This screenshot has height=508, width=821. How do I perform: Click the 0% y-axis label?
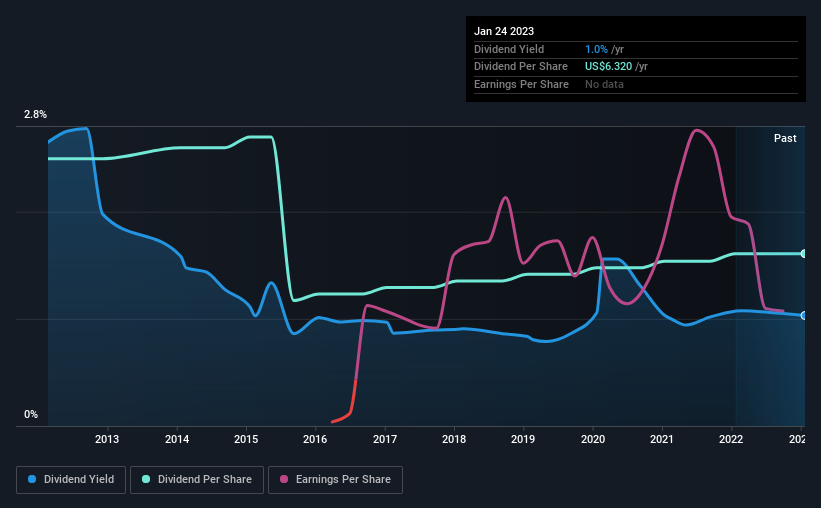31,414
